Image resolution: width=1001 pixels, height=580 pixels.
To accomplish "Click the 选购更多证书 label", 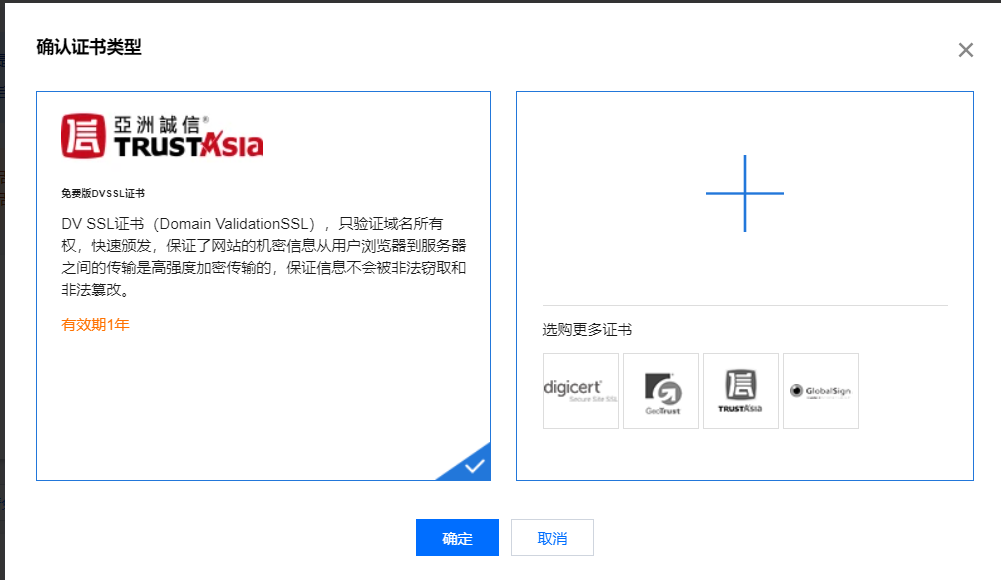I will pos(587,330).
